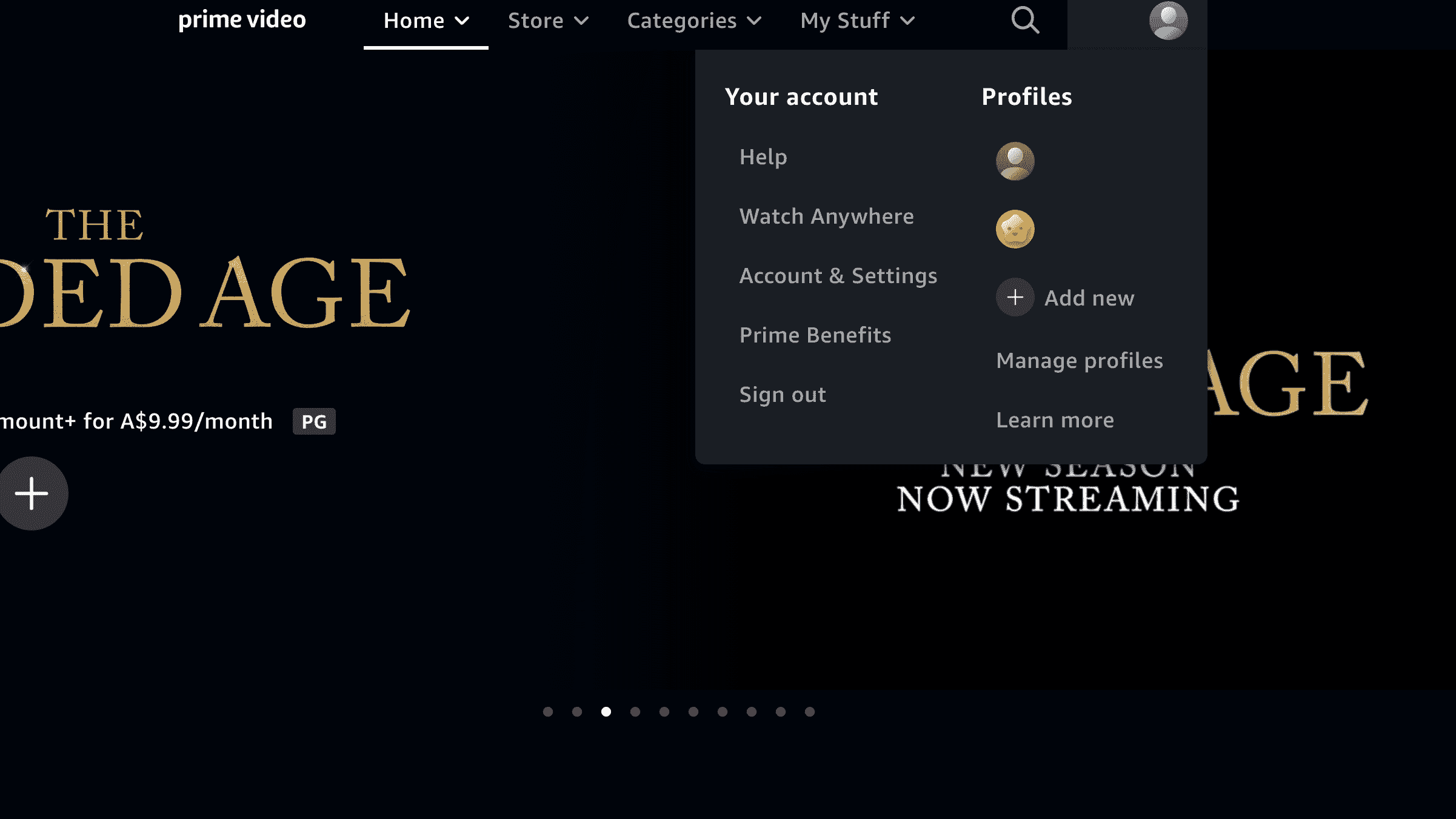Click the Add new profile icon
This screenshot has width=1456, height=819.
[x=1015, y=297]
